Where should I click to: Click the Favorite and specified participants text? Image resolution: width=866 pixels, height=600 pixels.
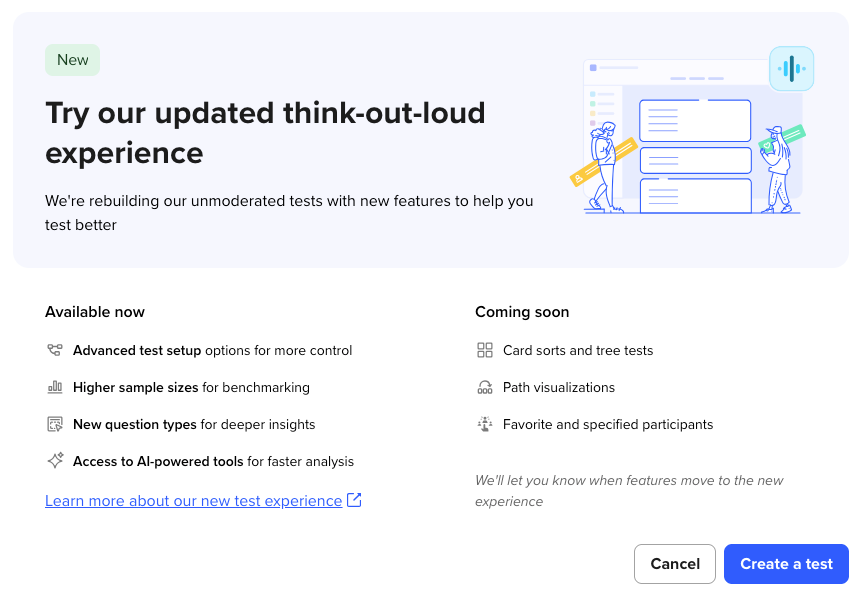[608, 424]
